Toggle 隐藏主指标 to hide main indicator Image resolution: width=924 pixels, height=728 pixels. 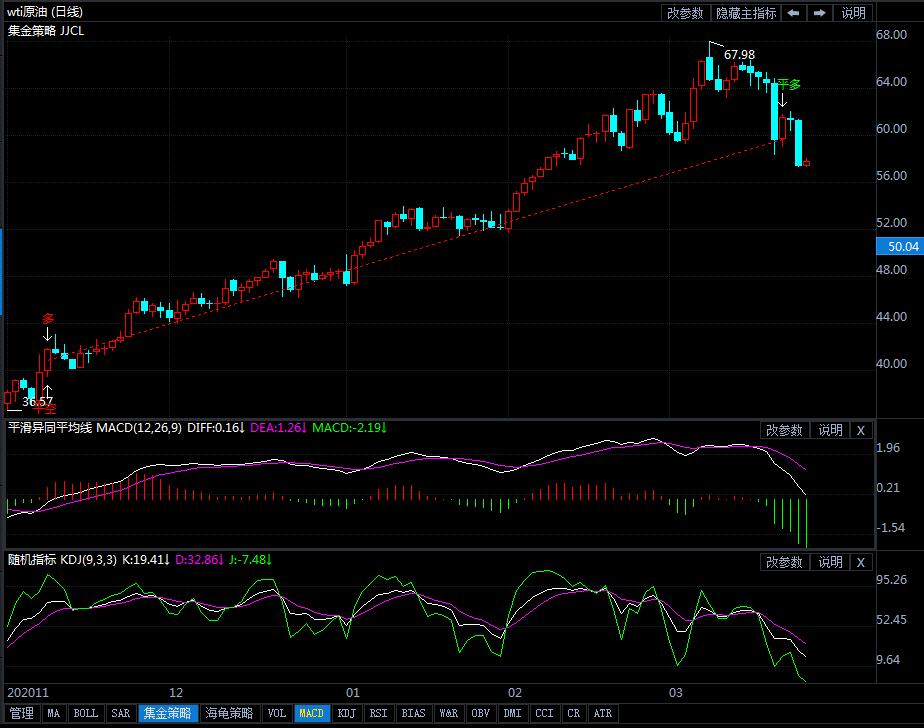[x=746, y=13]
